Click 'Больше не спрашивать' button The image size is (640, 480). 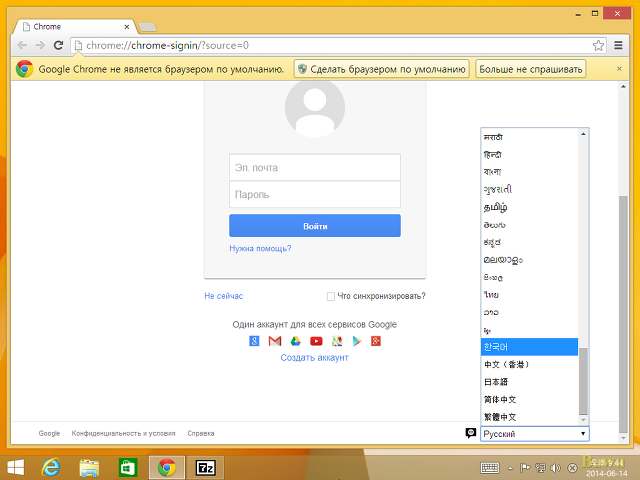[531, 69]
